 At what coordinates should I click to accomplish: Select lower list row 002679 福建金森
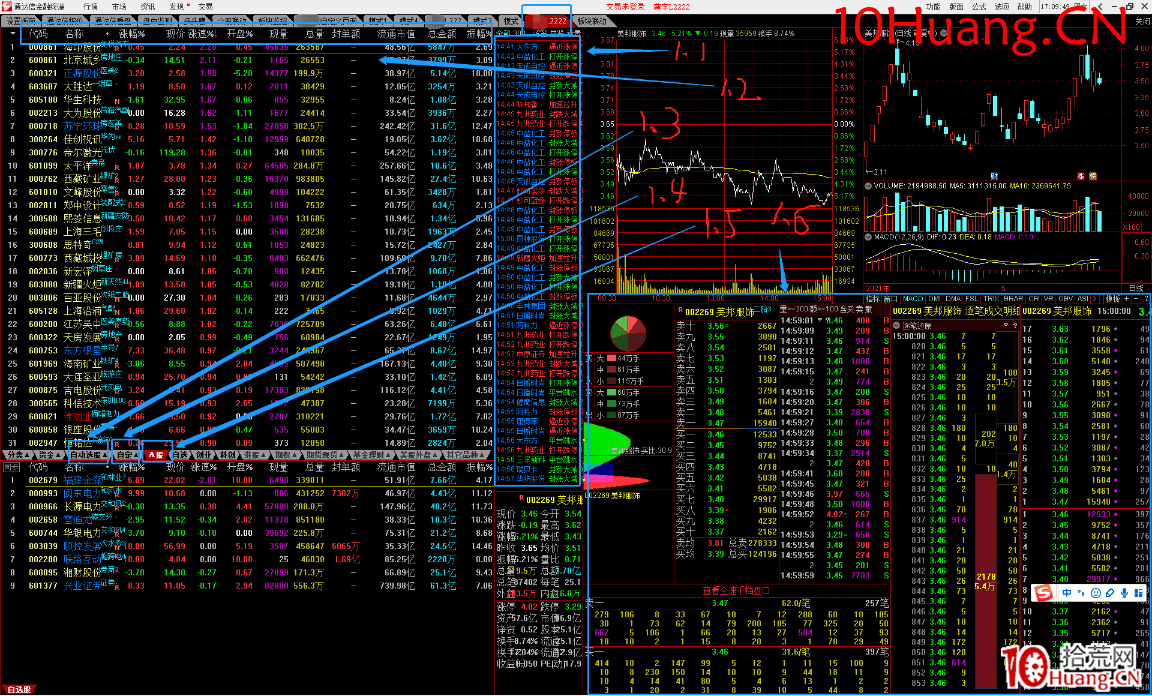tap(248, 480)
